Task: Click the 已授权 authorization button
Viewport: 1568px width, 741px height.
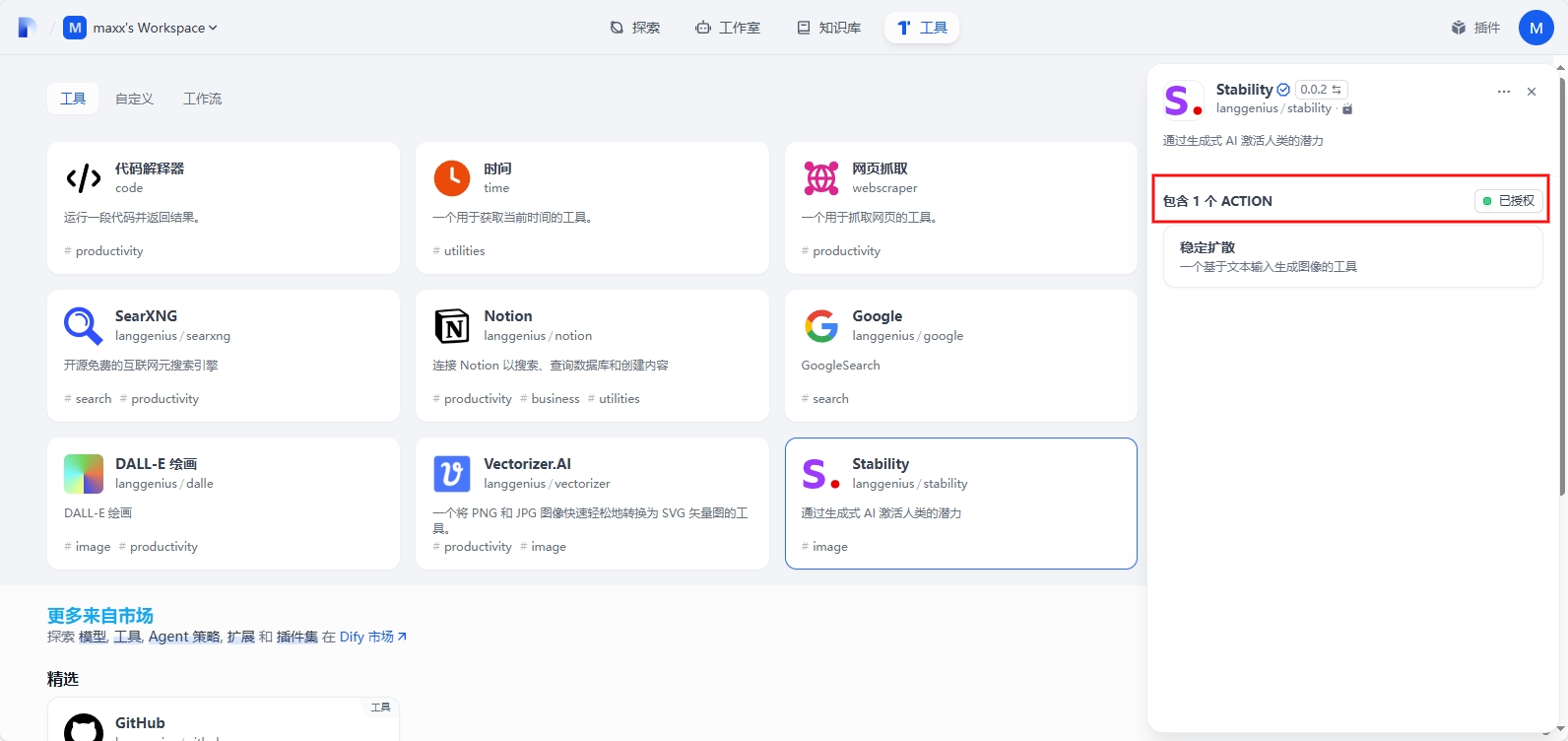Action: tap(1509, 201)
